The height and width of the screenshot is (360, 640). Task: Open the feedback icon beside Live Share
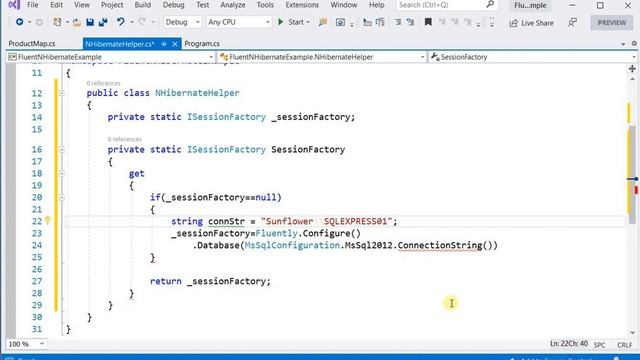click(x=572, y=22)
